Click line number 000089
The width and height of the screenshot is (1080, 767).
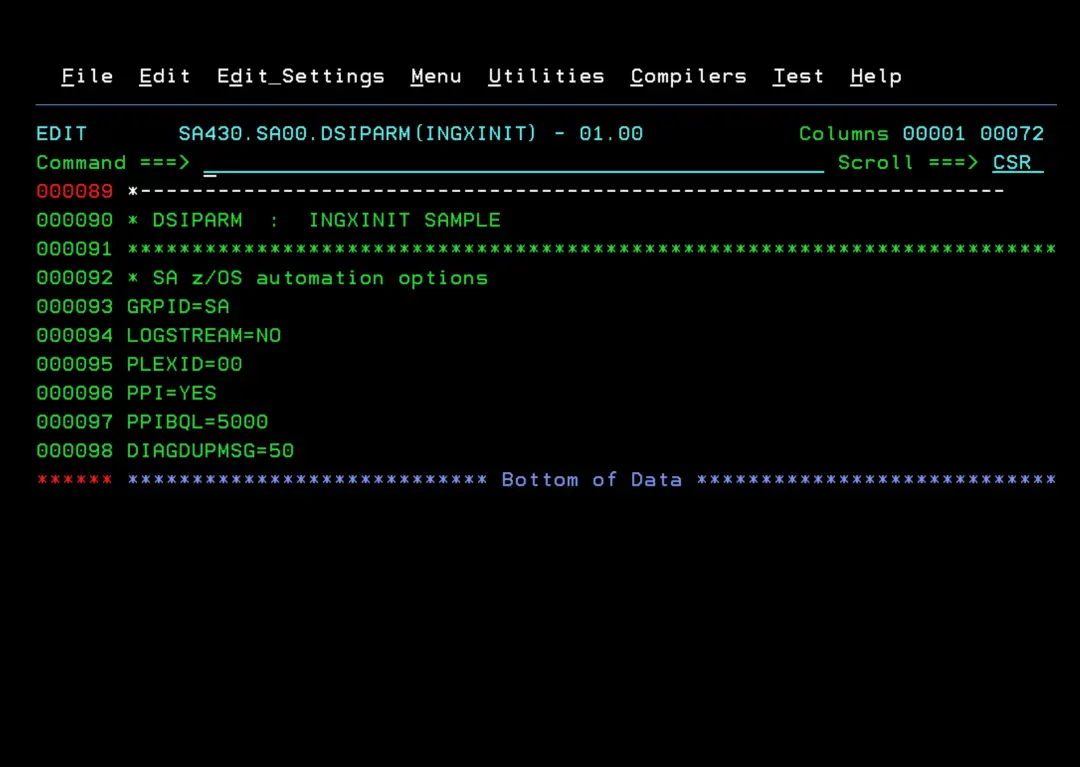pos(74,191)
